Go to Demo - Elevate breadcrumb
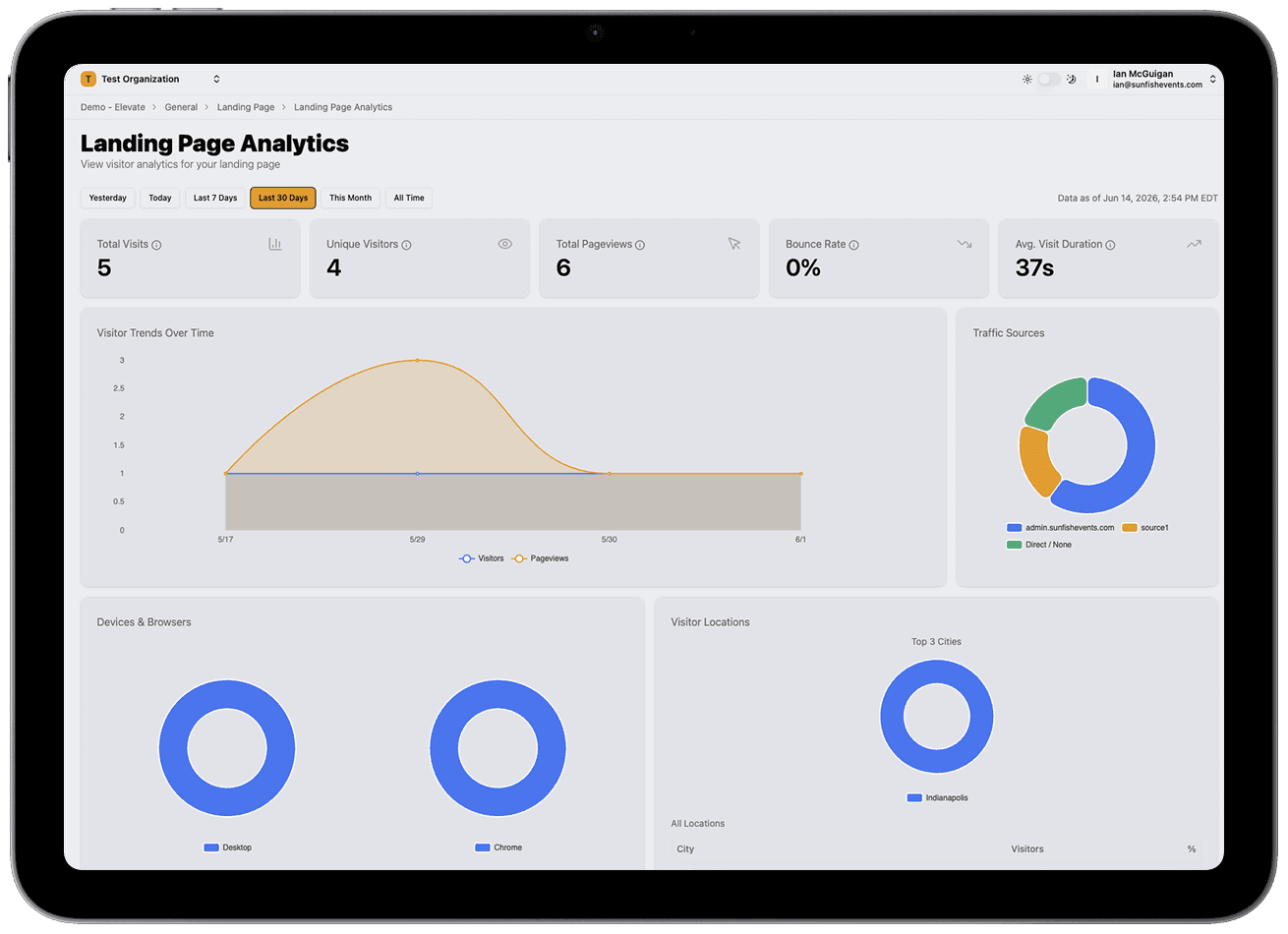 pos(113,107)
